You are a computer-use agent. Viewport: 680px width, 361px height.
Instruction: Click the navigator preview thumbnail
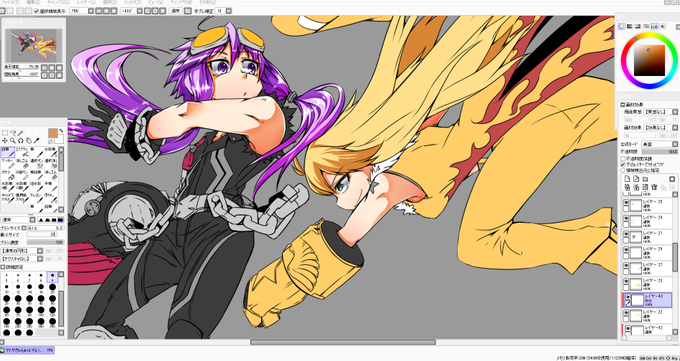click(x=33, y=45)
